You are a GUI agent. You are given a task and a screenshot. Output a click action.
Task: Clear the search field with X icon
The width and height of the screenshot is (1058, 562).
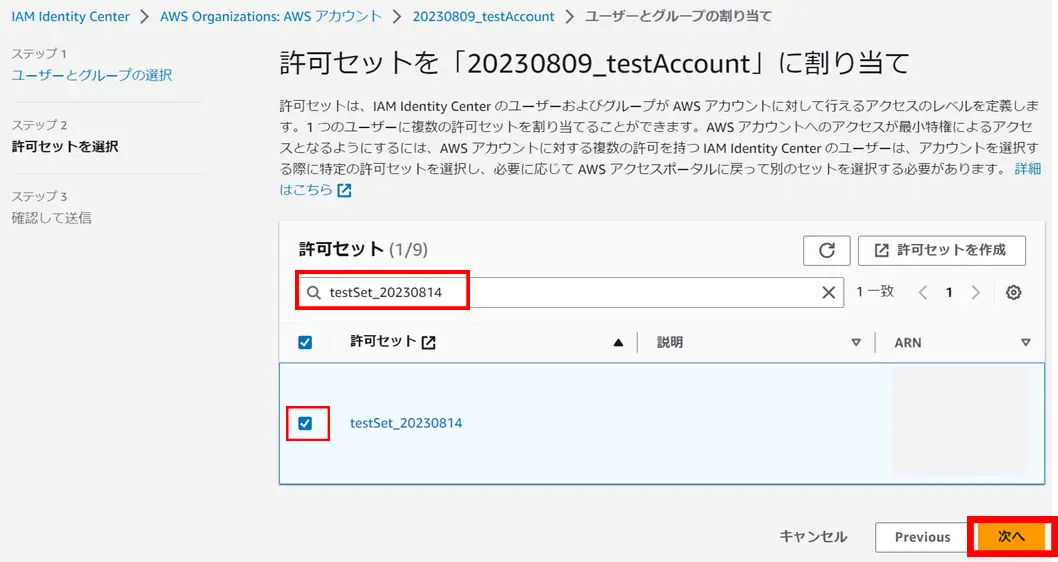(828, 292)
